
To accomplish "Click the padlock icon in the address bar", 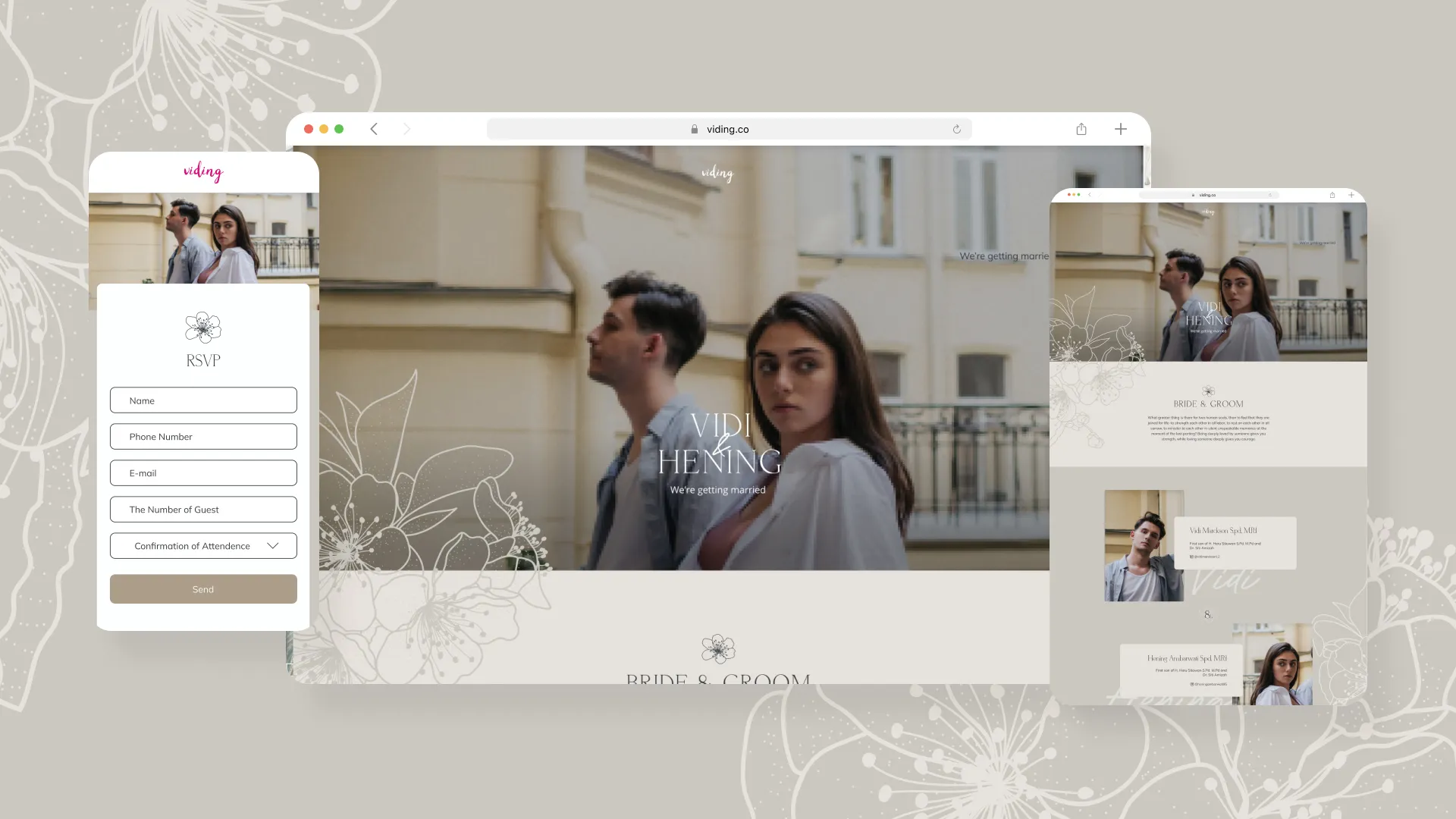I will click(x=694, y=129).
